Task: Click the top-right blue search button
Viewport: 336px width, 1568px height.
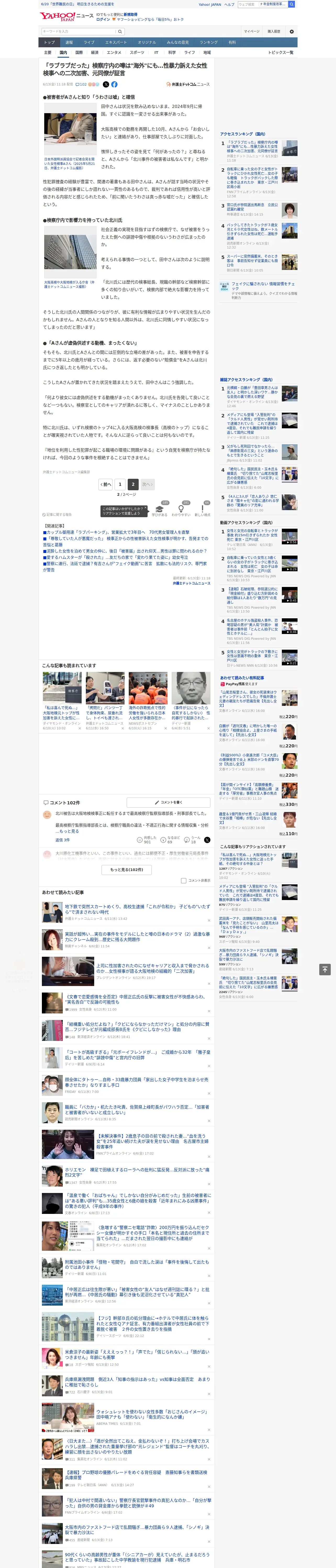Action: tap(292, 4)
